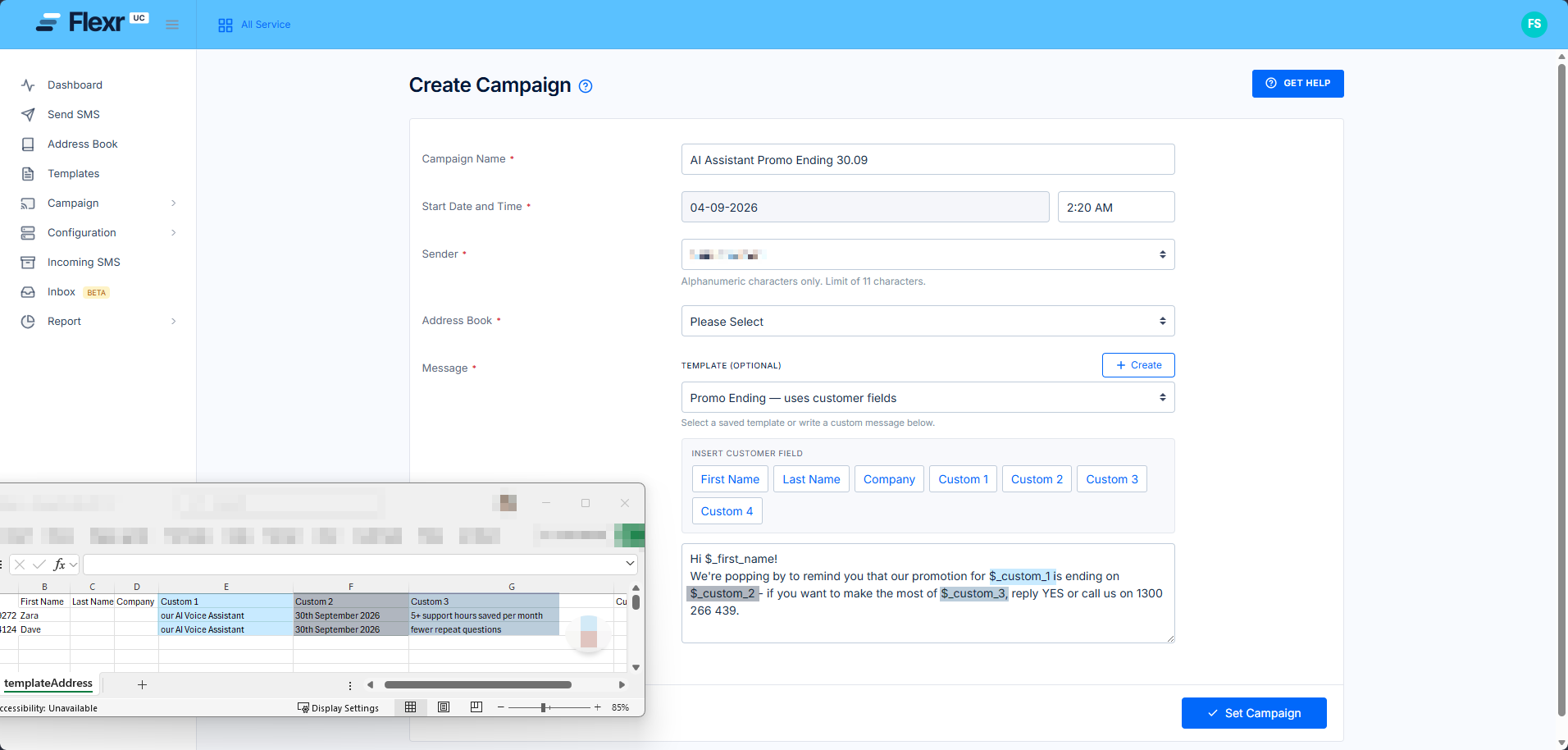Viewport: 1568px width, 750px height.
Task: Click the spreadsheet formula cancel X icon
Action: (20, 565)
